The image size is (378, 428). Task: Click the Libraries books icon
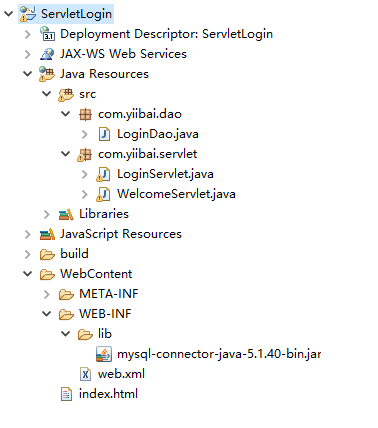pos(66,214)
